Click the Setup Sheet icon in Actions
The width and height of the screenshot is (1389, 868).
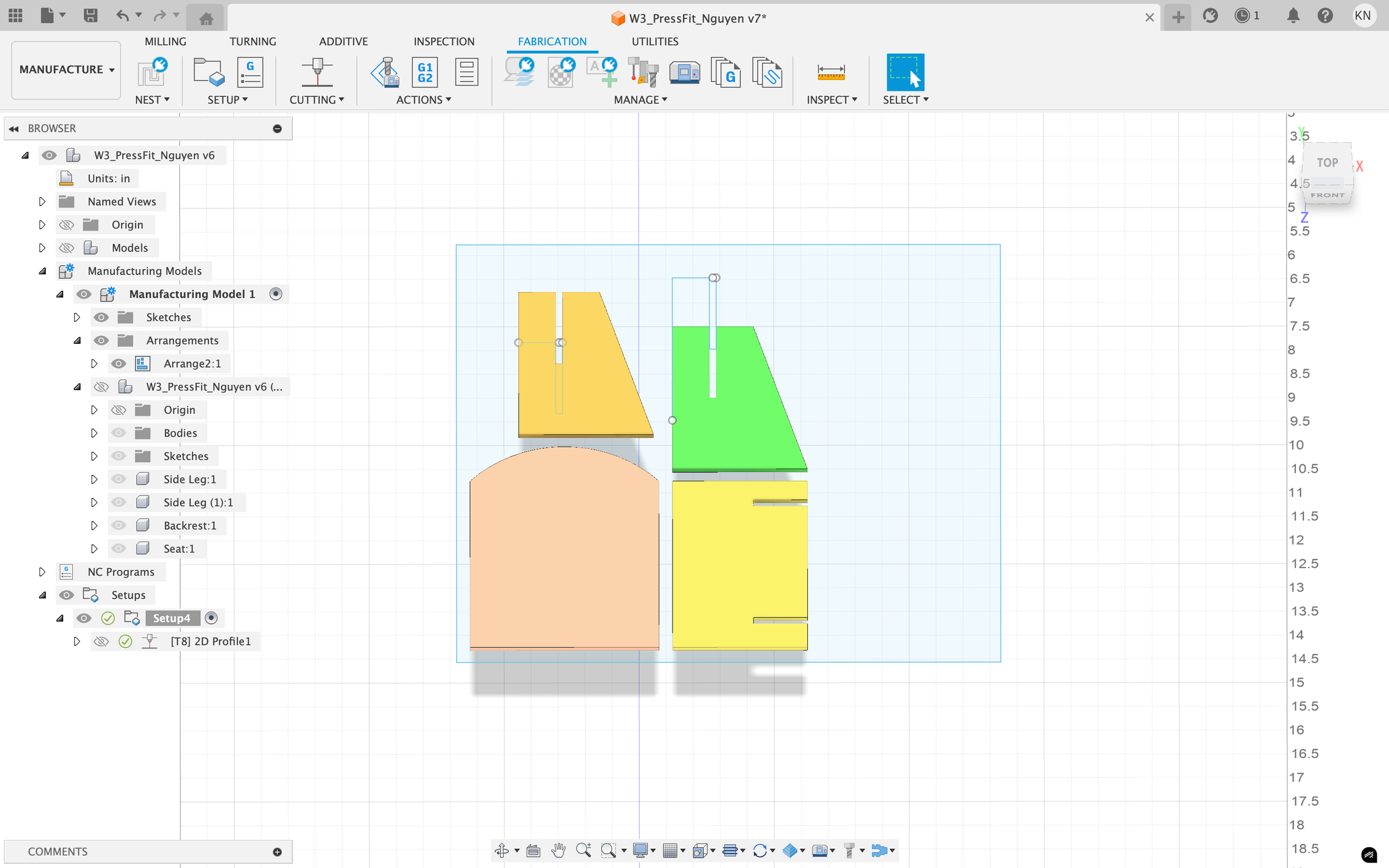click(x=466, y=72)
